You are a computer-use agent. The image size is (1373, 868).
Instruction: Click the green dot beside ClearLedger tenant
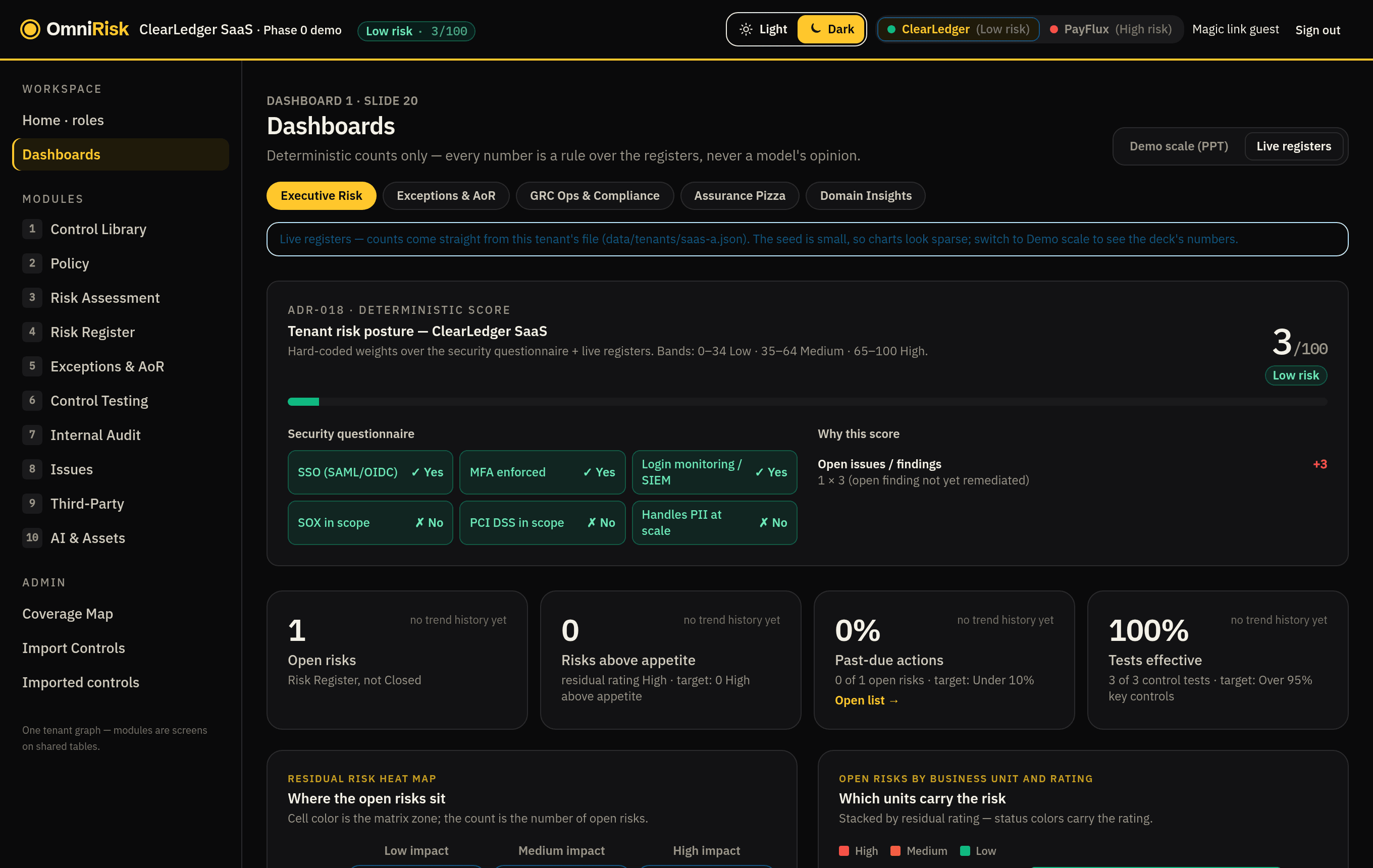coord(891,29)
